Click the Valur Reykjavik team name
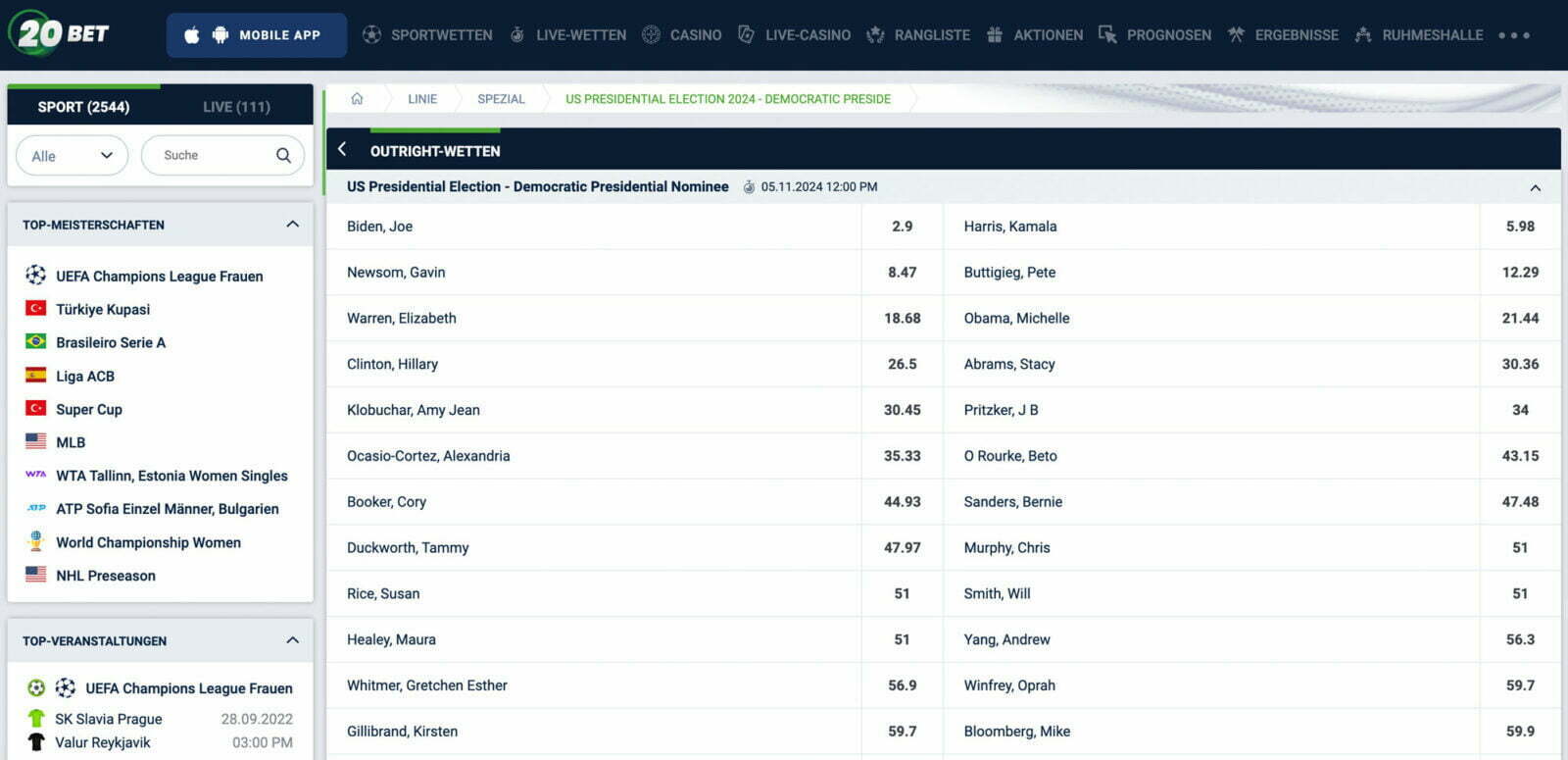 pyautogui.click(x=103, y=742)
